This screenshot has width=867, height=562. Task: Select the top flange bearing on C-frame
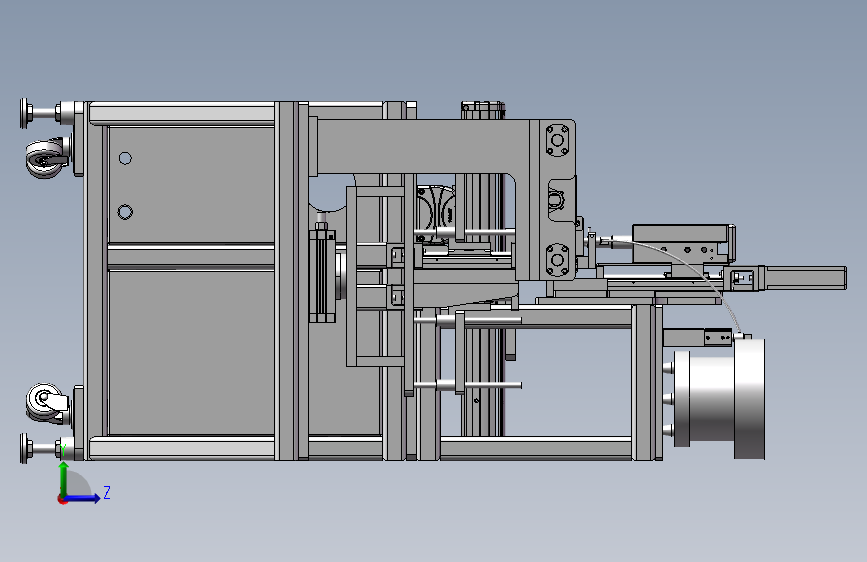click(x=557, y=140)
